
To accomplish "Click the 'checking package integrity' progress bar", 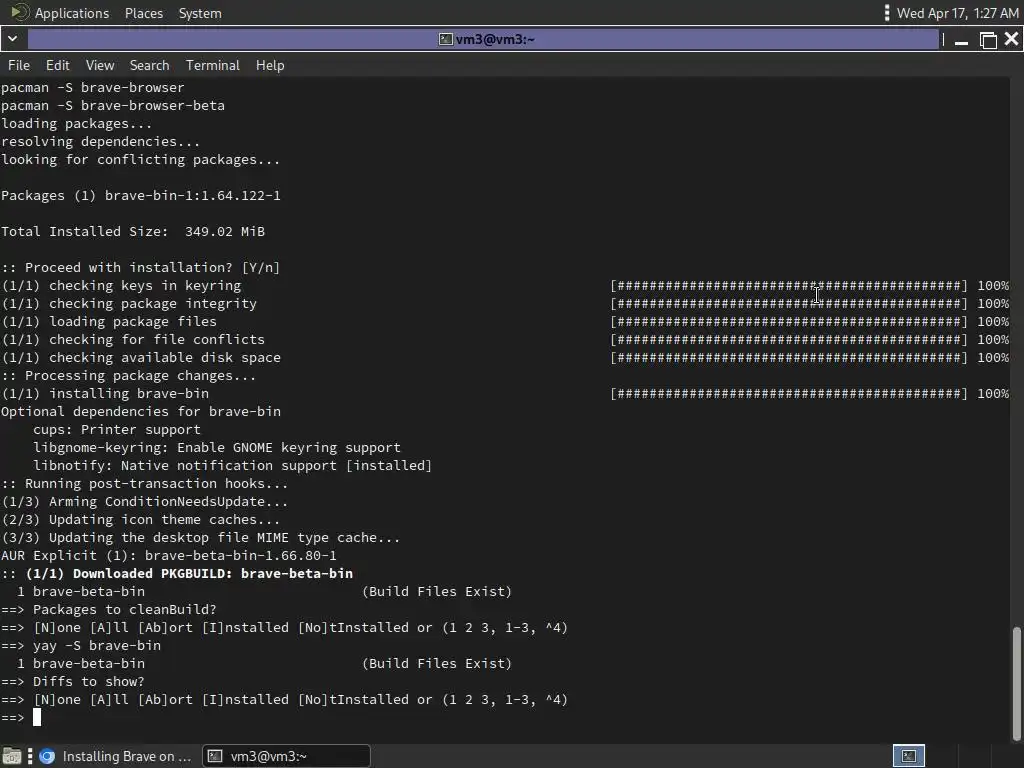I will (789, 304).
